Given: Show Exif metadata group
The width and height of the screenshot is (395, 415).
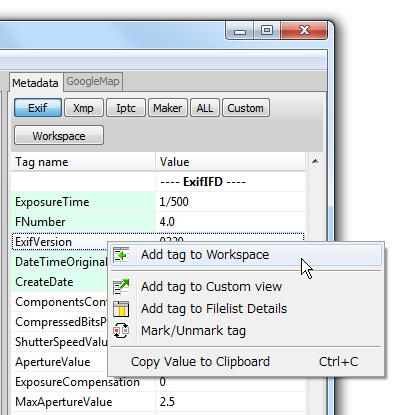Looking at the screenshot, I should (38, 108).
